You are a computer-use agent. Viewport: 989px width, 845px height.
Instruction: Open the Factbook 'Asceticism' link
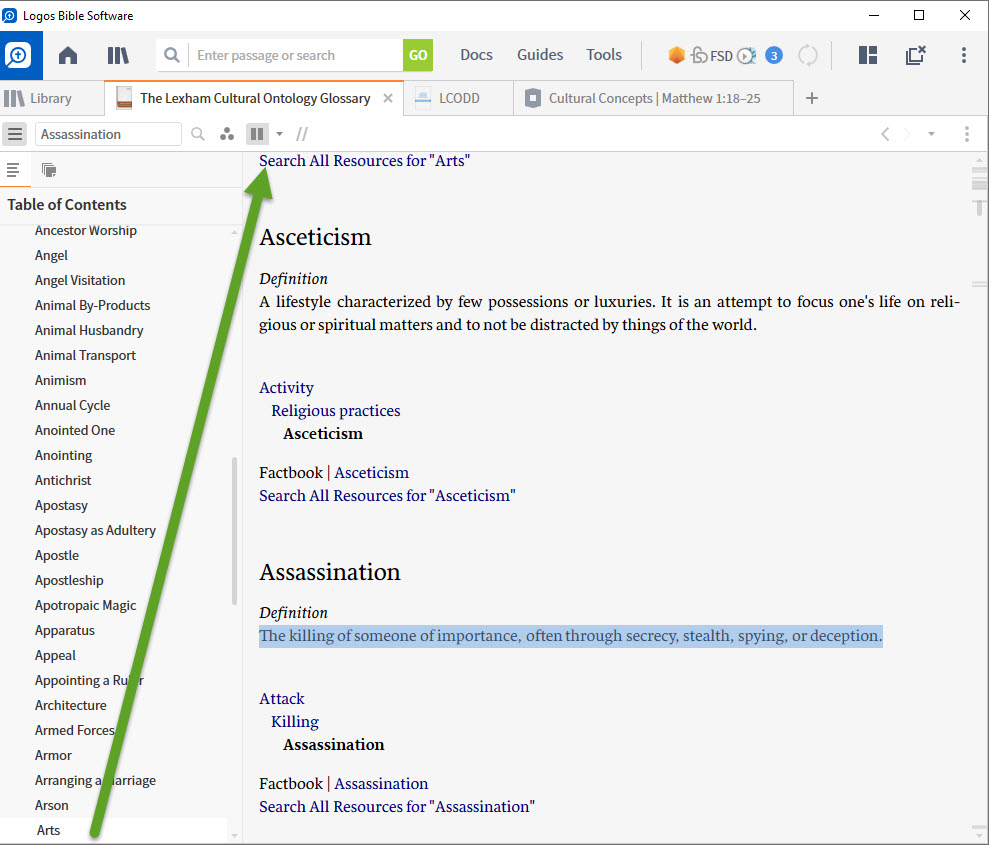(x=371, y=473)
